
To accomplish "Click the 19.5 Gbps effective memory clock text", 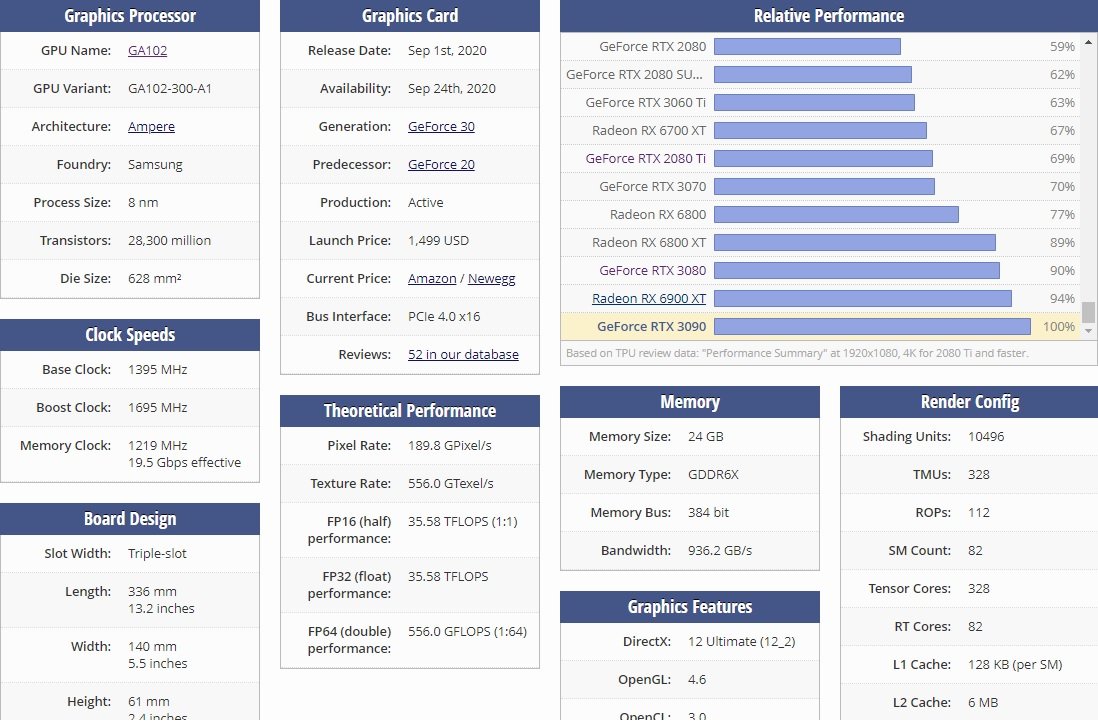I will click(184, 462).
